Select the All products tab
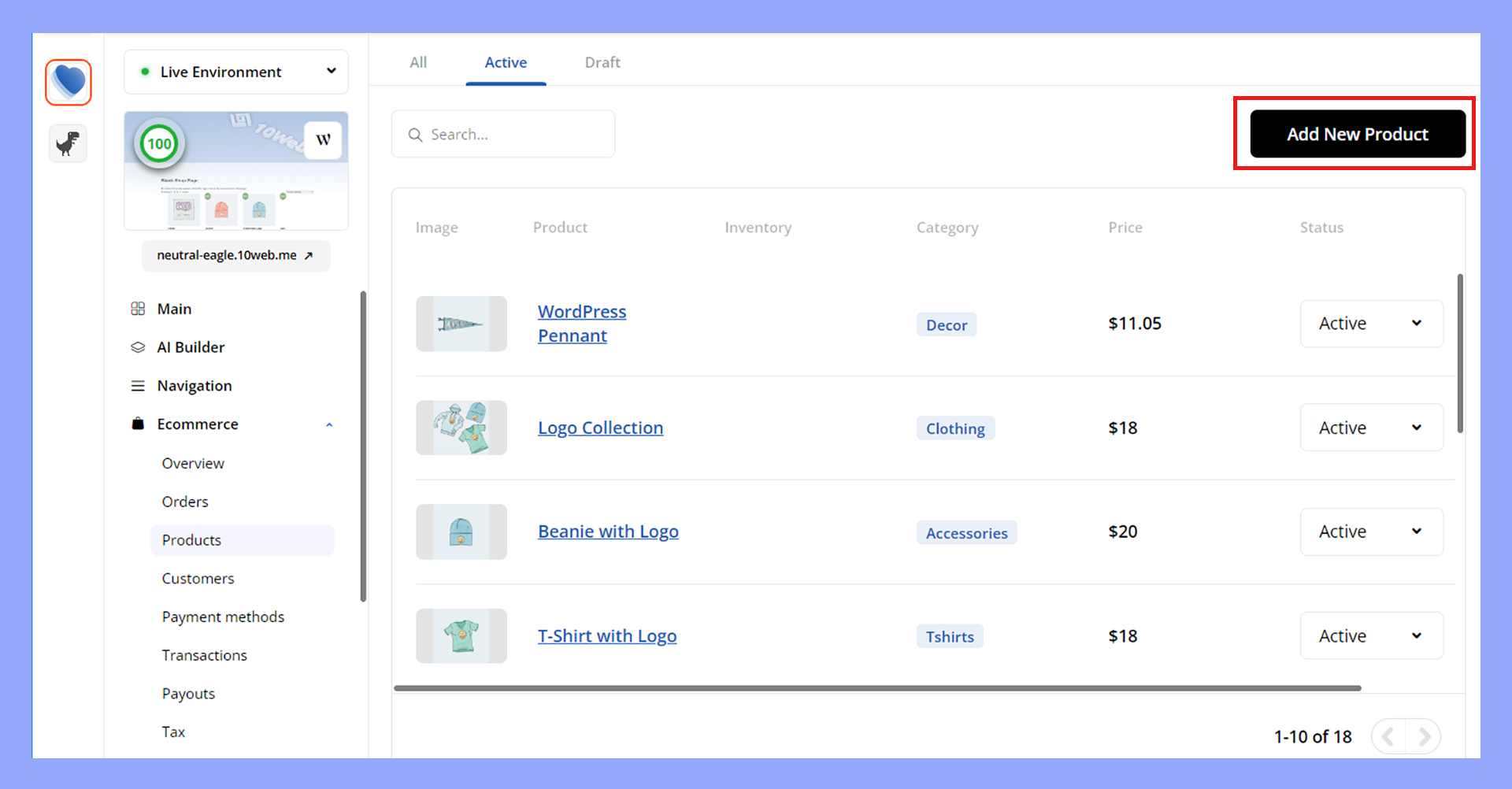Screen dimensions: 1512x789 [418, 62]
